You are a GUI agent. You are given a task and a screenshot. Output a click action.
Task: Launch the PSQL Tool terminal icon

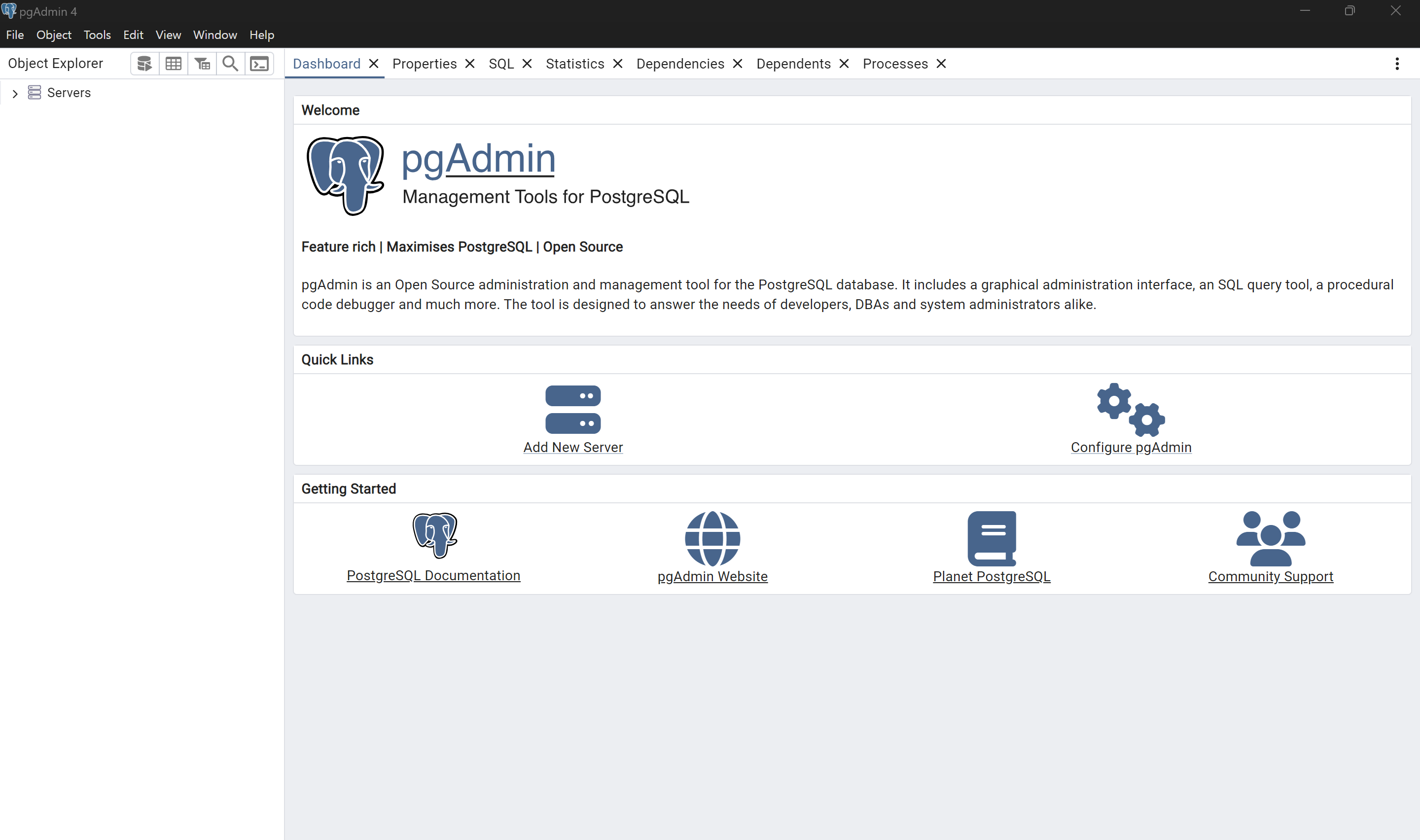[x=259, y=64]
